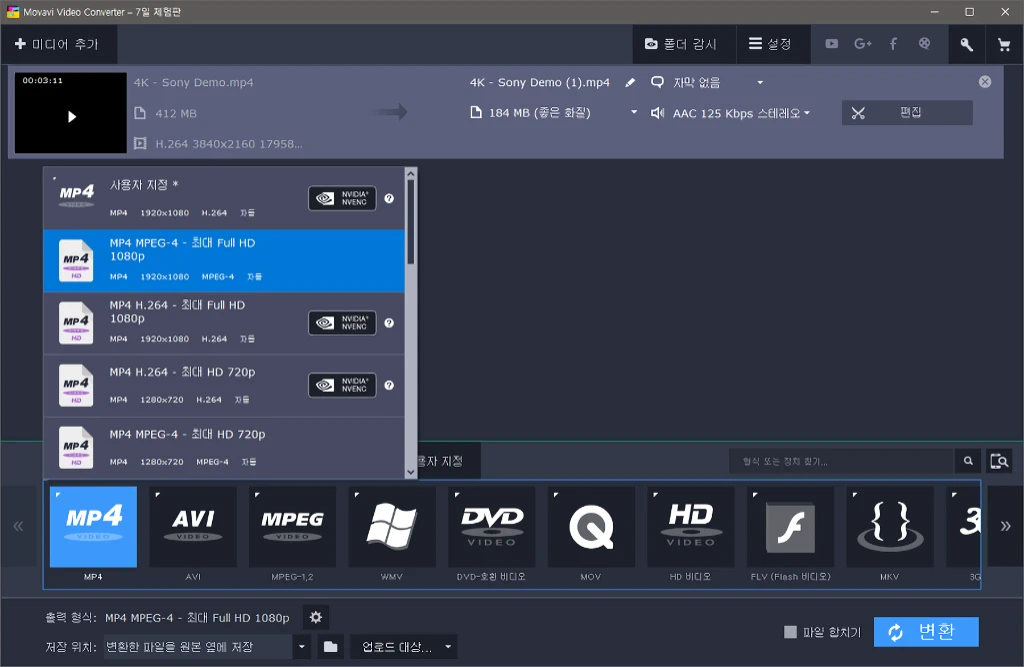Click NVIDIA NVENC badge on H.264 1080p preset
This screenshot has height=667, width=1024.
click(342, 323)
